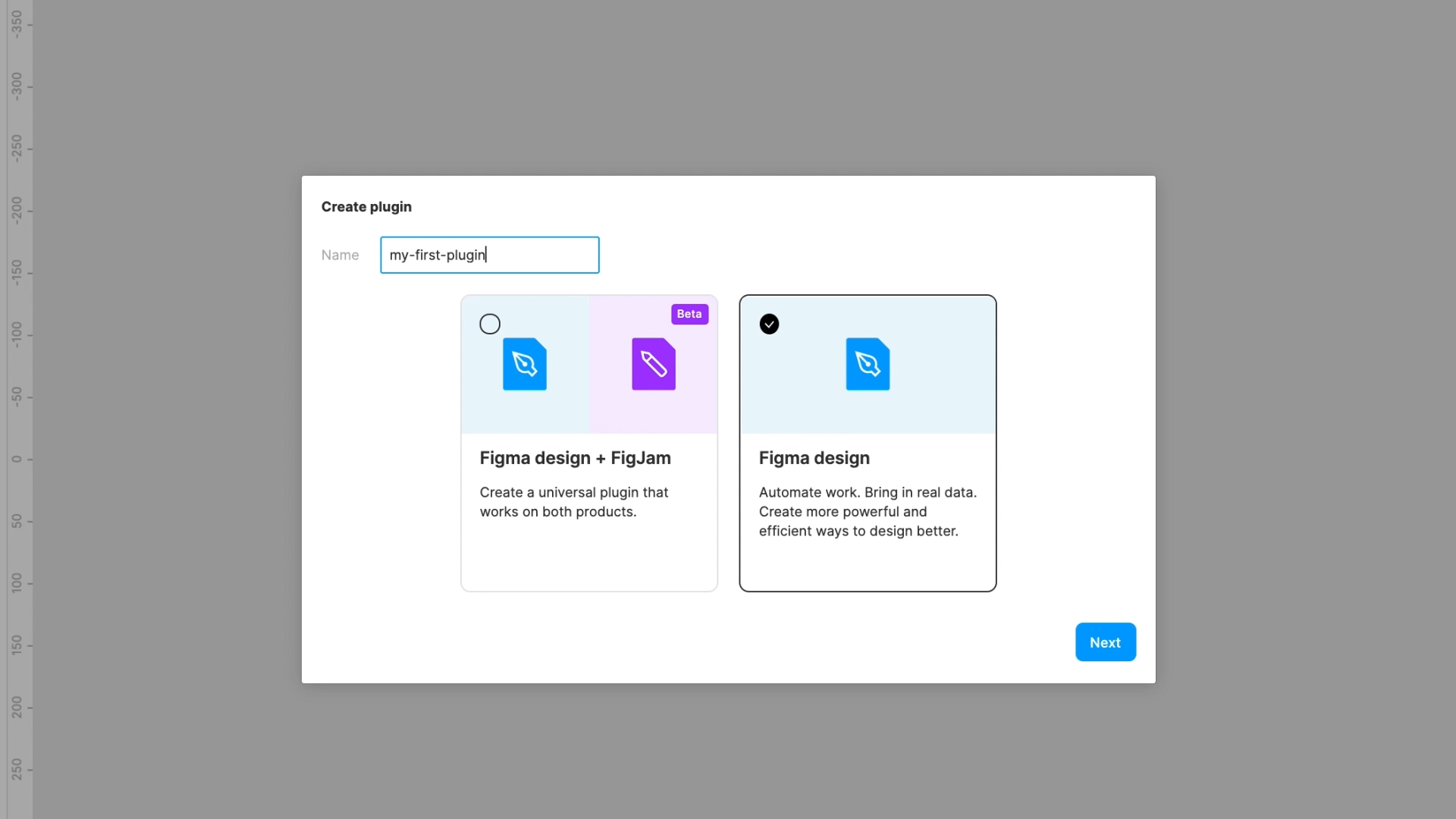Click the "Figma design" card title
1456x819 pixels.
tap(814, 458)
